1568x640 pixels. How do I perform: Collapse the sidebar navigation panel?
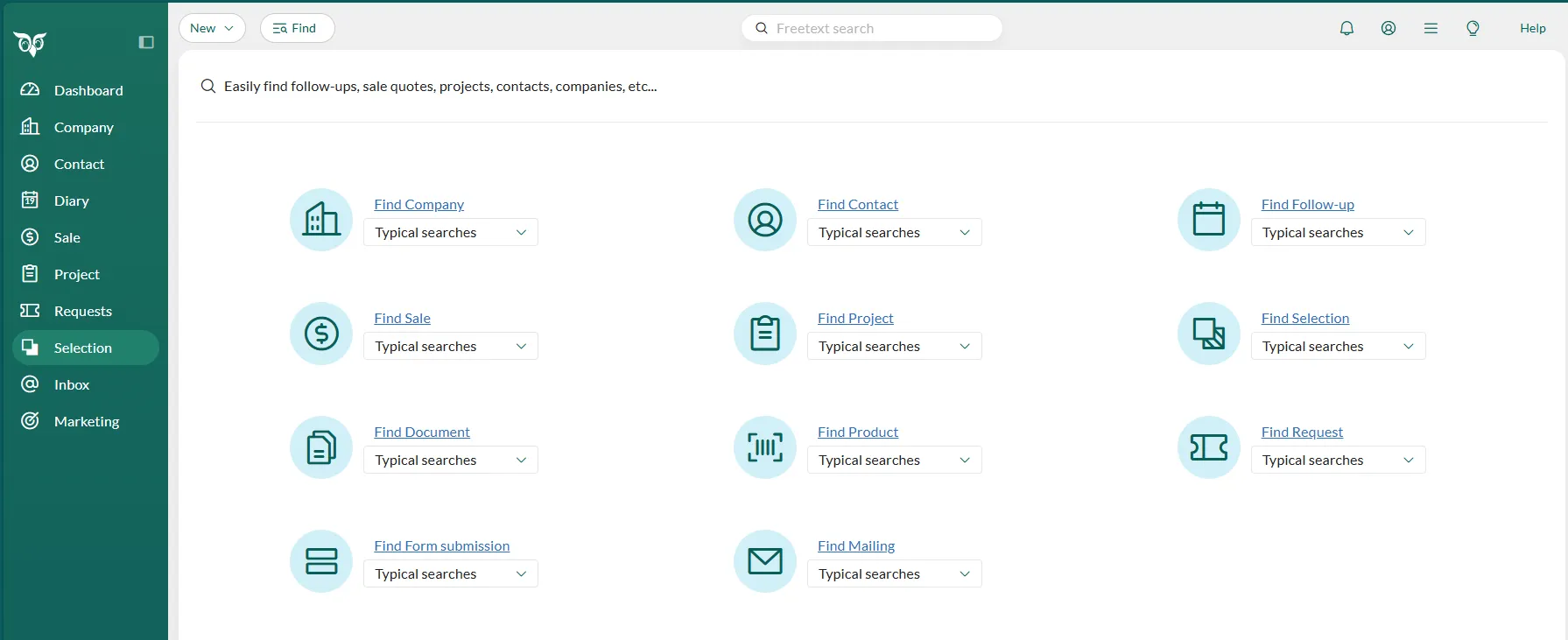point(146,42)
